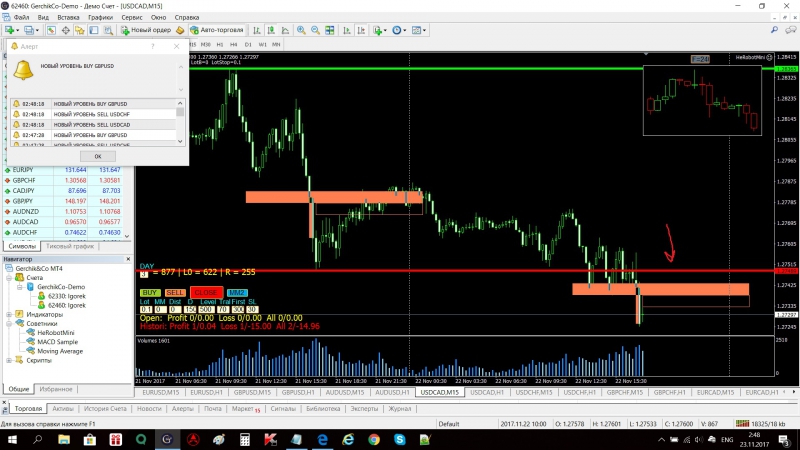Open the new chart dropdown arrow
Screen dimensions: 800x450
[18, 31]
